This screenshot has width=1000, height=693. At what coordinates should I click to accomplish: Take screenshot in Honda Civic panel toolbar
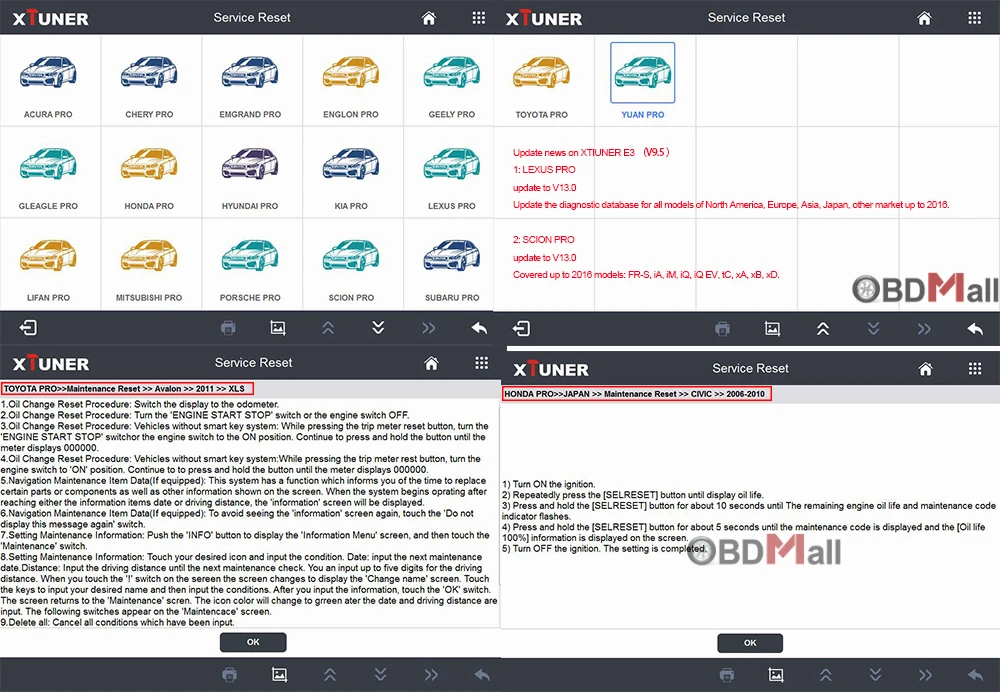776,675
